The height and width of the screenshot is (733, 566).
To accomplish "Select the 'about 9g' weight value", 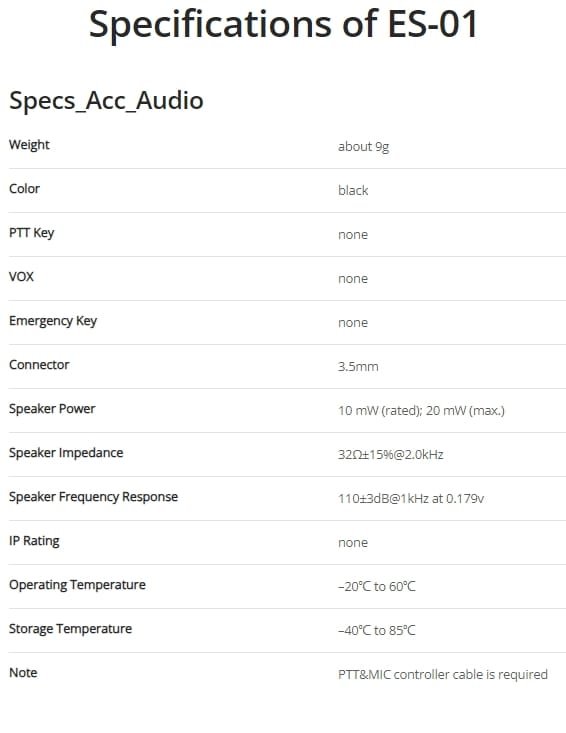I will point(363,147).
